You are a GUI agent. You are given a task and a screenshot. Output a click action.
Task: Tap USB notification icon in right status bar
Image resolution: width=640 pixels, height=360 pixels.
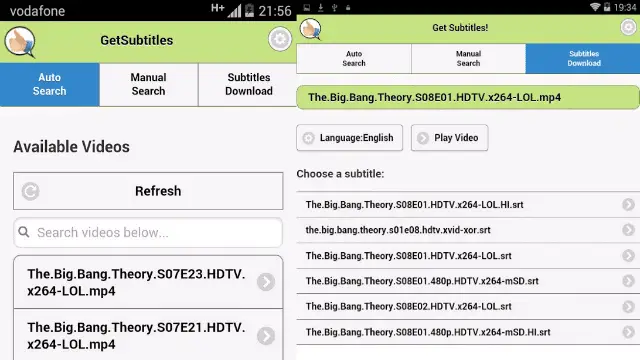pyautogui.click(x=334, y=7)
